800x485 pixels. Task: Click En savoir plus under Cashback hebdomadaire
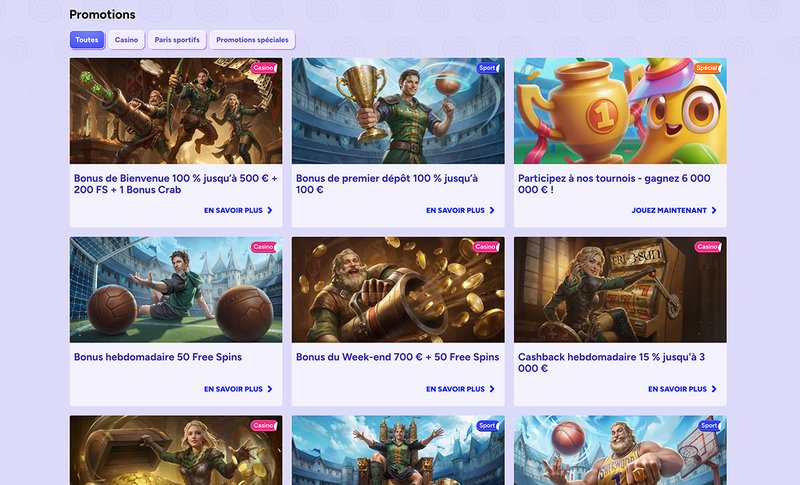682,389
